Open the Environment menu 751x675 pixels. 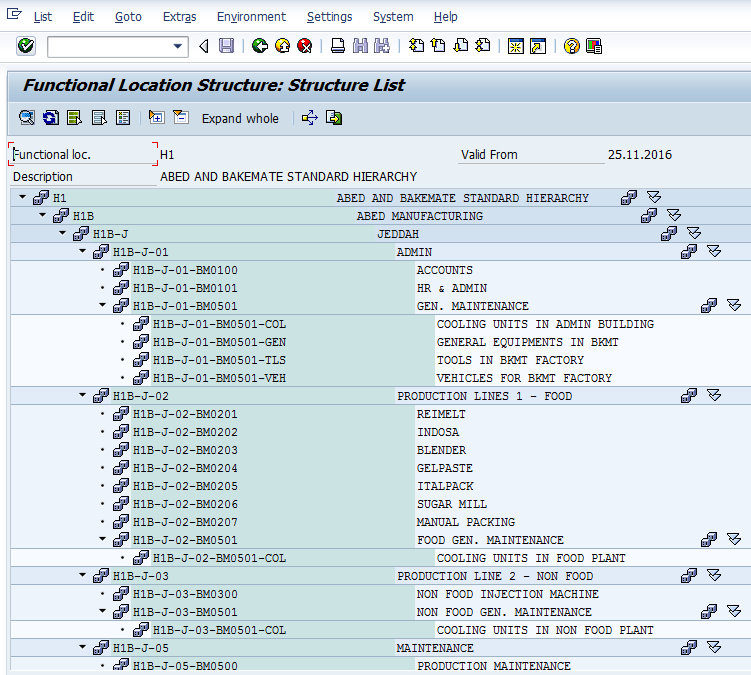coord(251,17)
